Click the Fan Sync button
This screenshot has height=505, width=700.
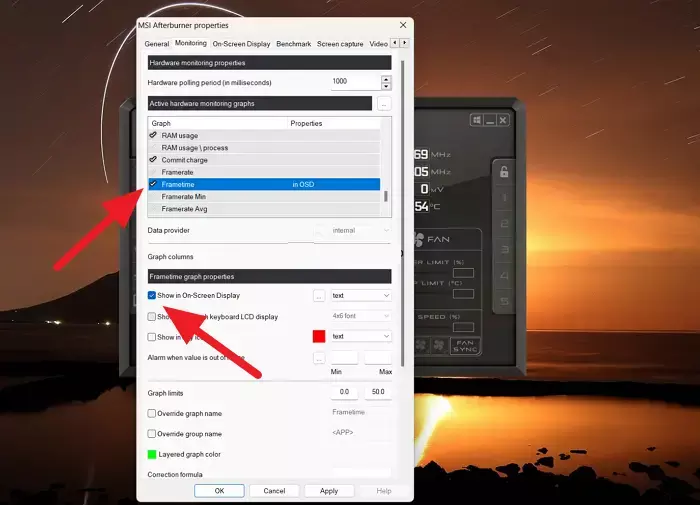(x=465, y=346)
